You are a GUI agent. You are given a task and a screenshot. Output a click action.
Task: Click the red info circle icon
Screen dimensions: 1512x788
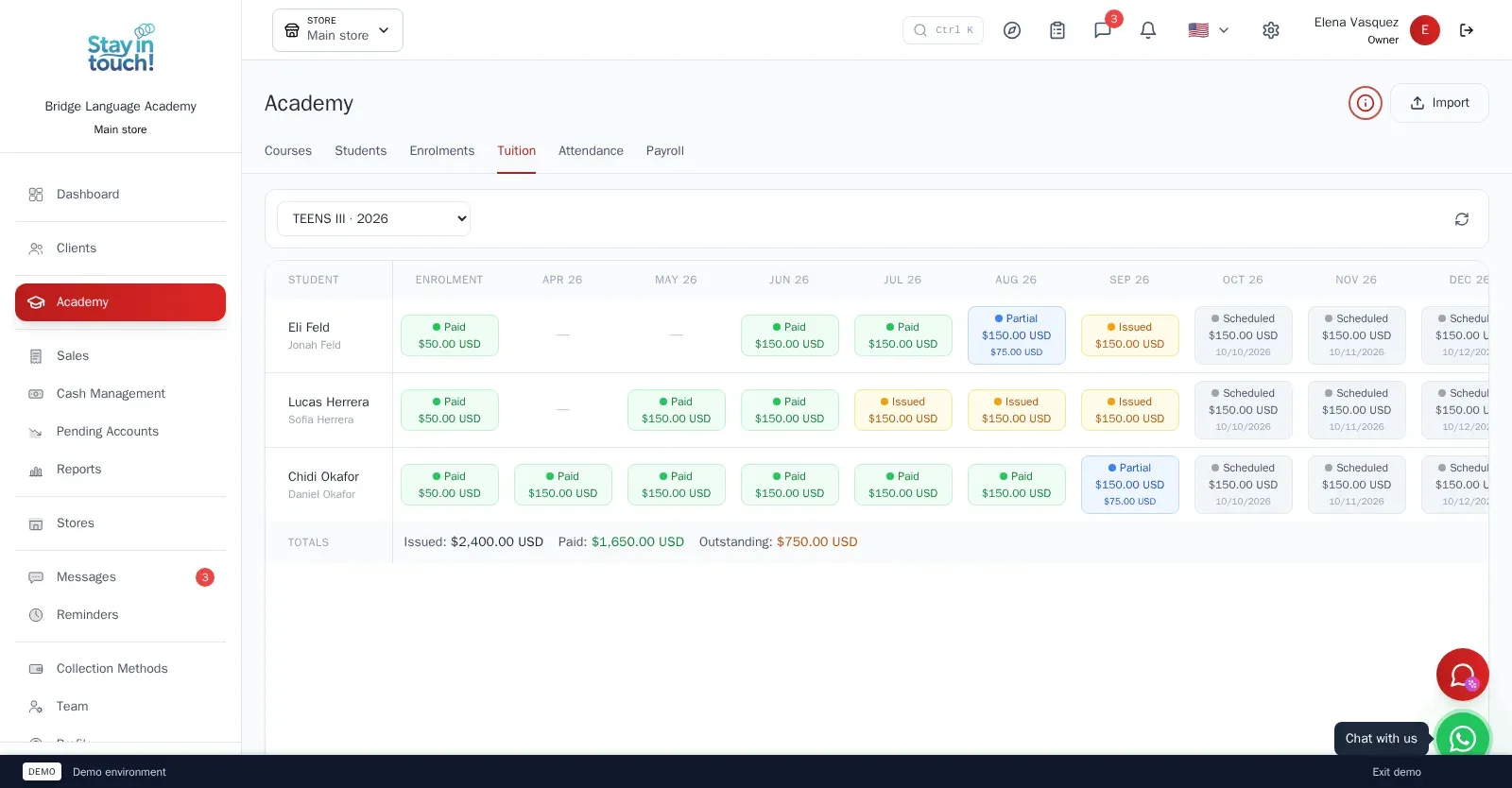(x=1366, y=103)
